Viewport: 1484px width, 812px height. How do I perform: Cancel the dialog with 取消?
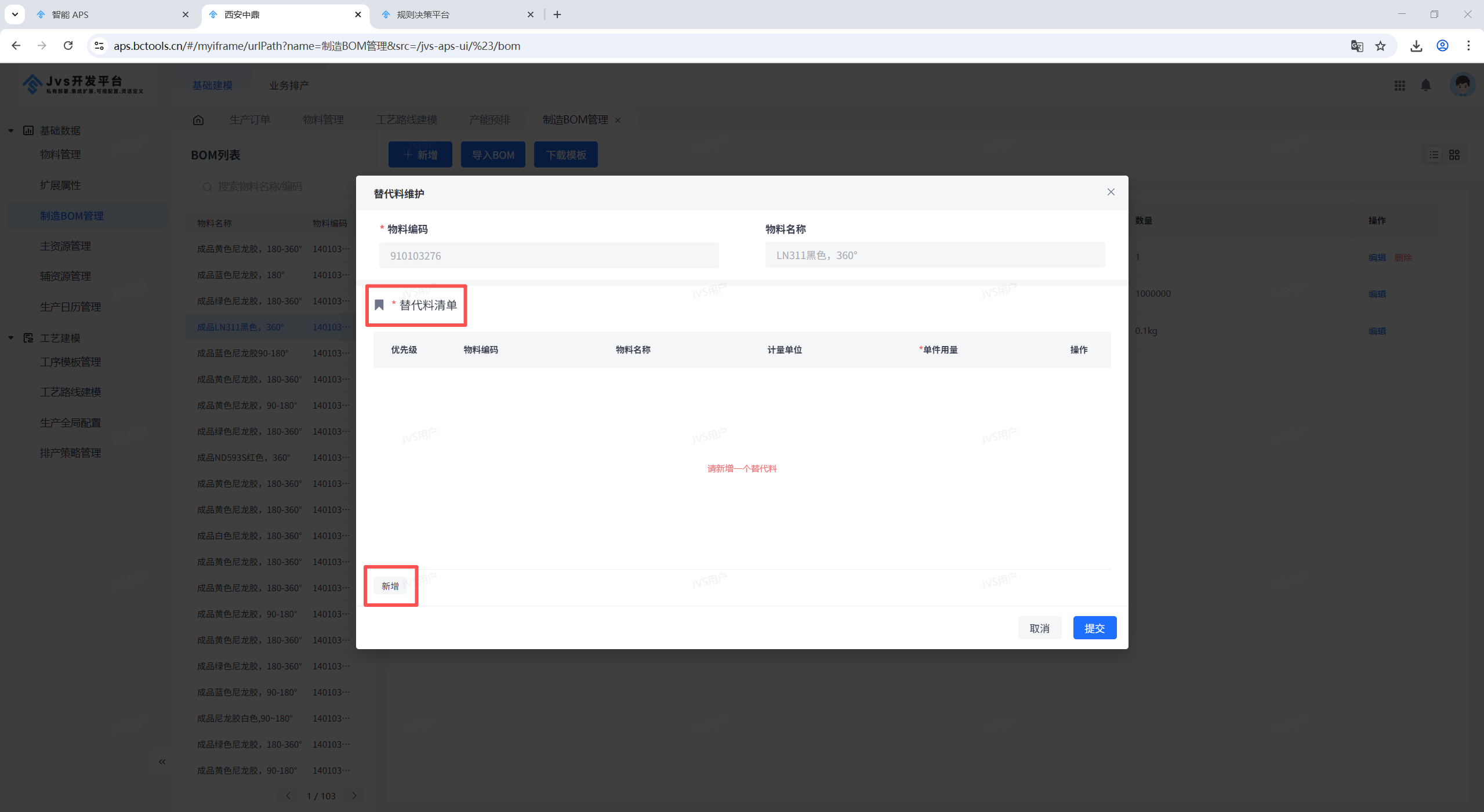(x=1039, y=628)
